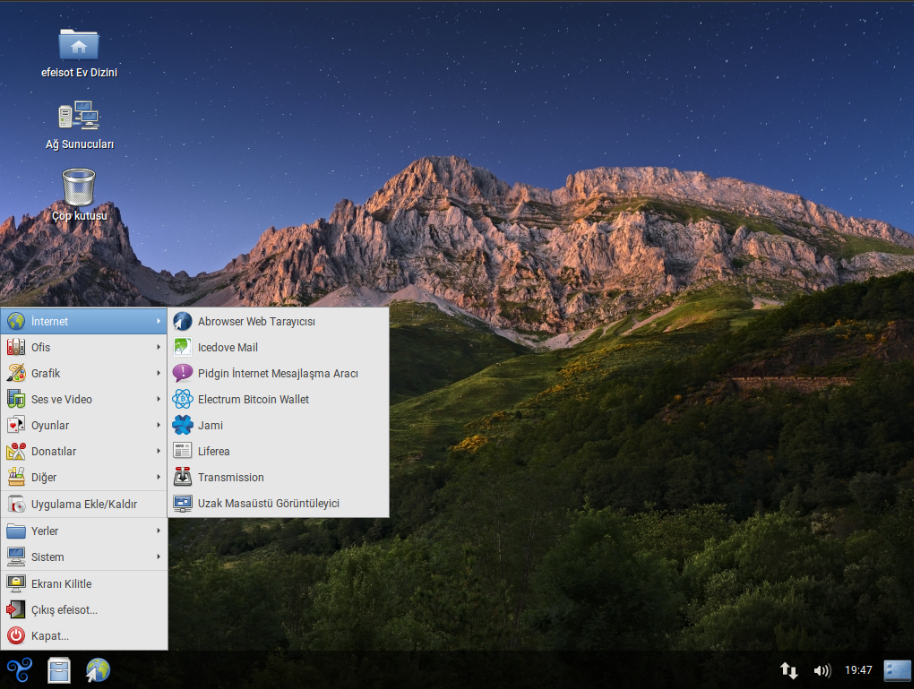Click the Electrum Bitcoin atom icon

coord(182,399)
